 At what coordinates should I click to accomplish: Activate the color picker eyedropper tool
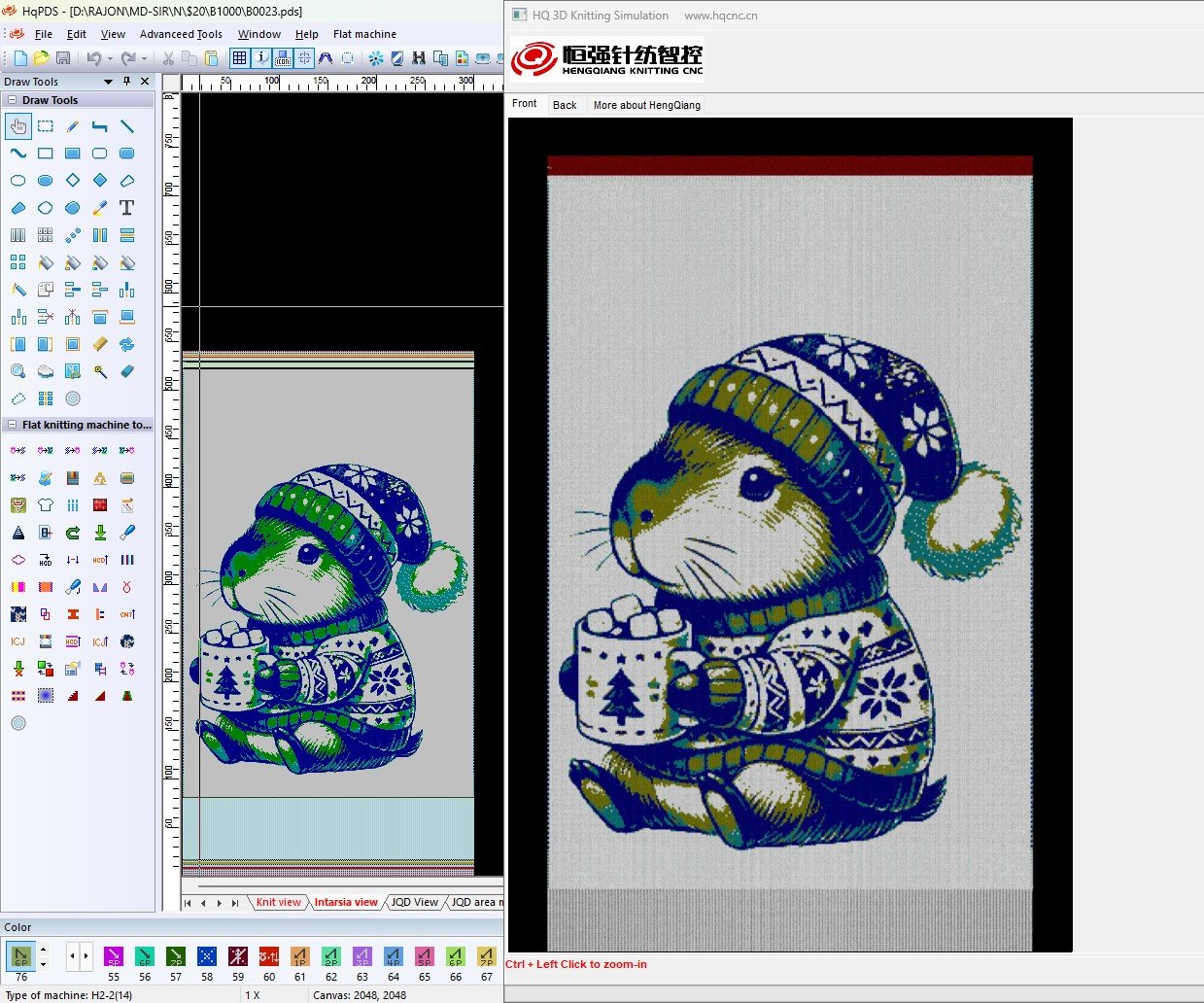point(100,208)
